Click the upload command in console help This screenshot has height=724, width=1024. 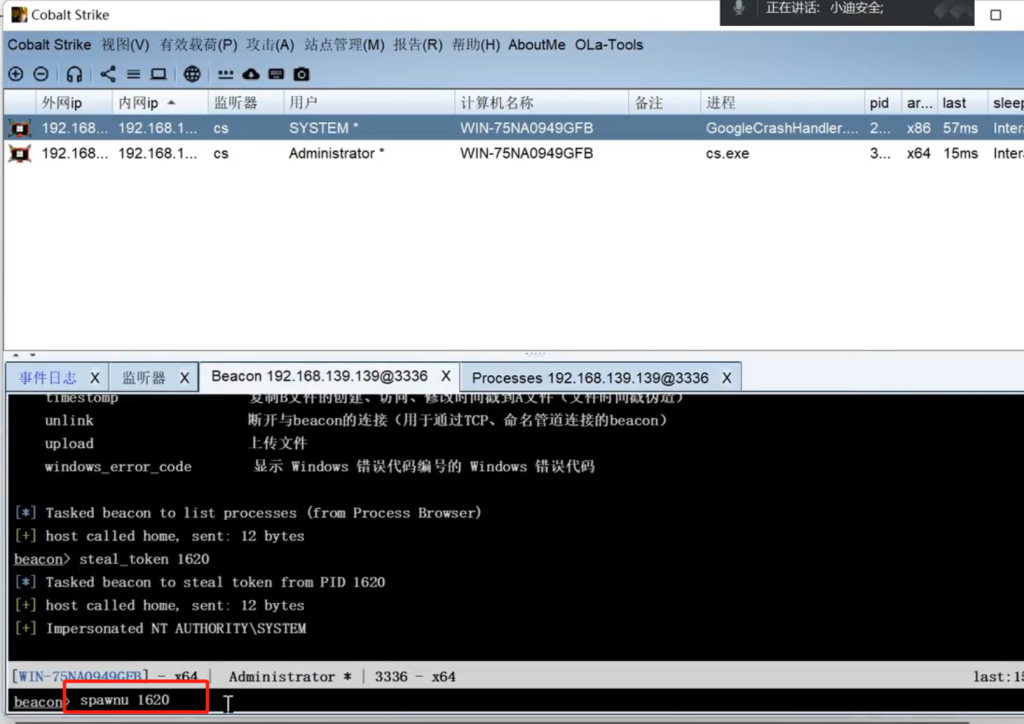click(x=69, y=444)
